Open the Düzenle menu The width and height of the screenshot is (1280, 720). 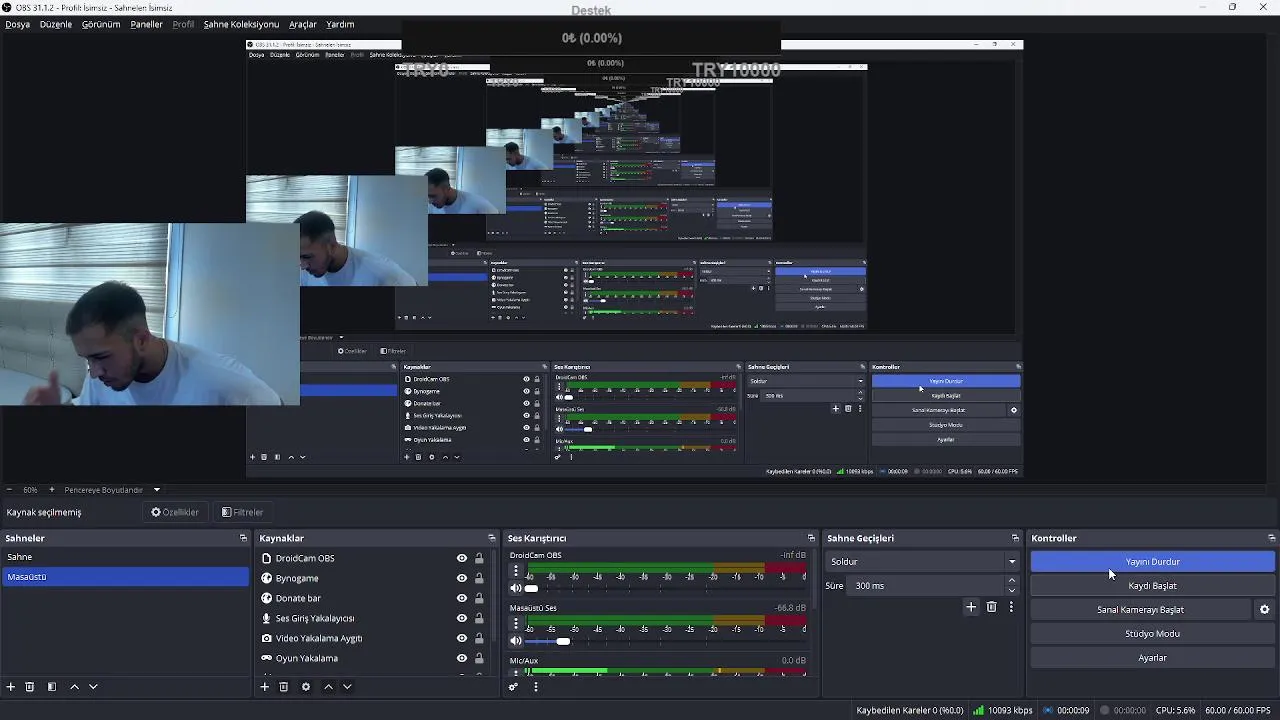pyautogui.click(x=56, y=24)
